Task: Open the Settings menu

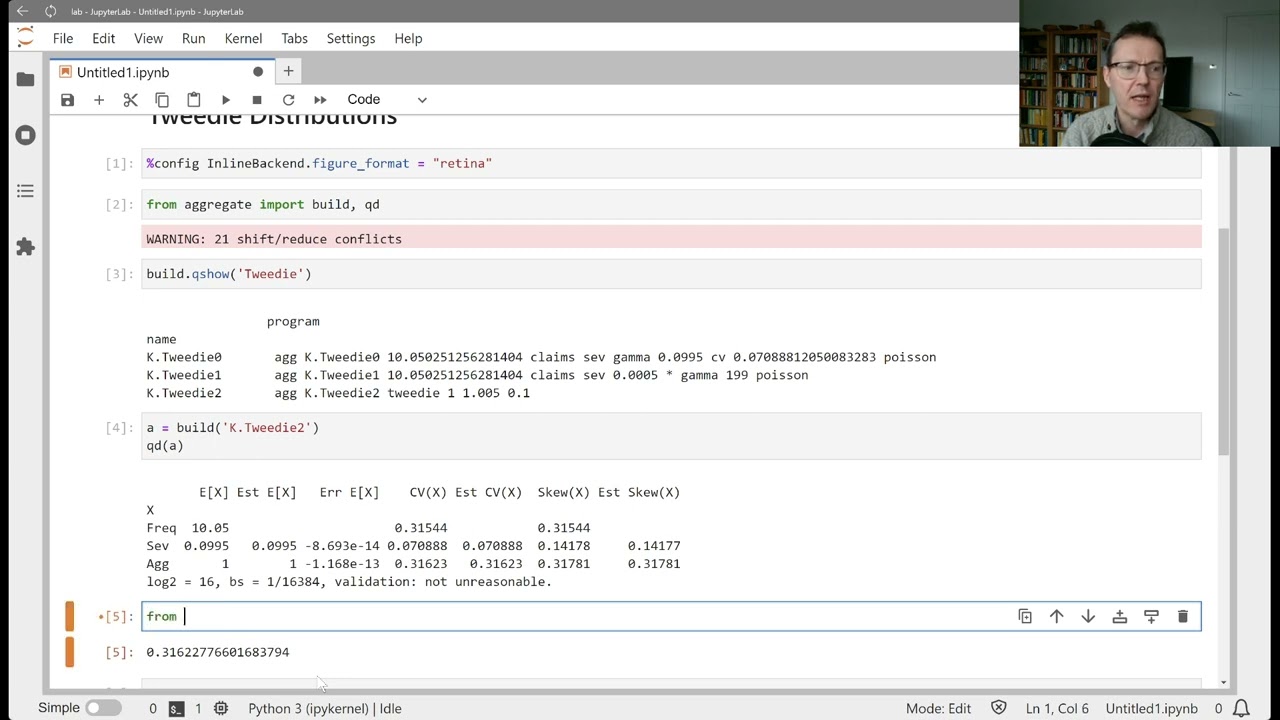Action: 350,38
